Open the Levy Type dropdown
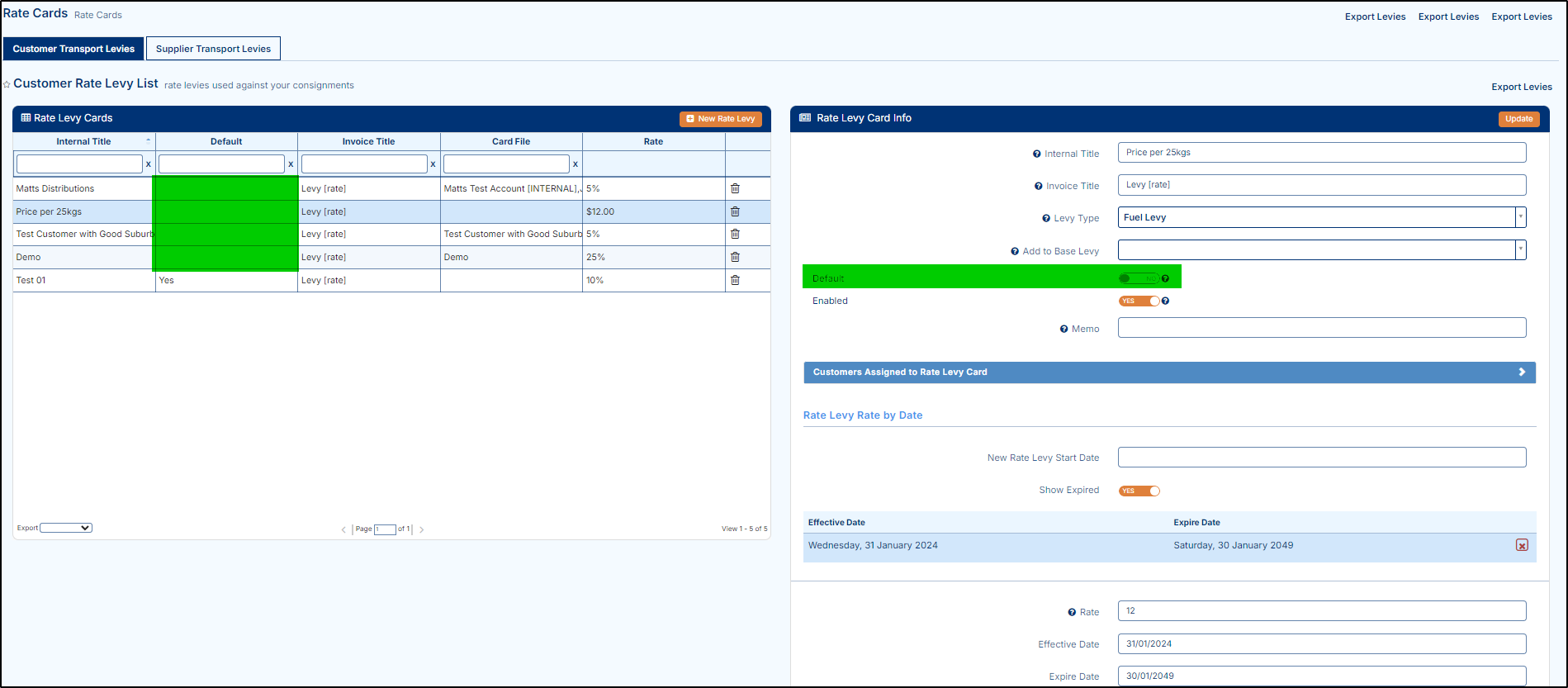This screenshot has height=688, width=1568. tap(1321, 217)
